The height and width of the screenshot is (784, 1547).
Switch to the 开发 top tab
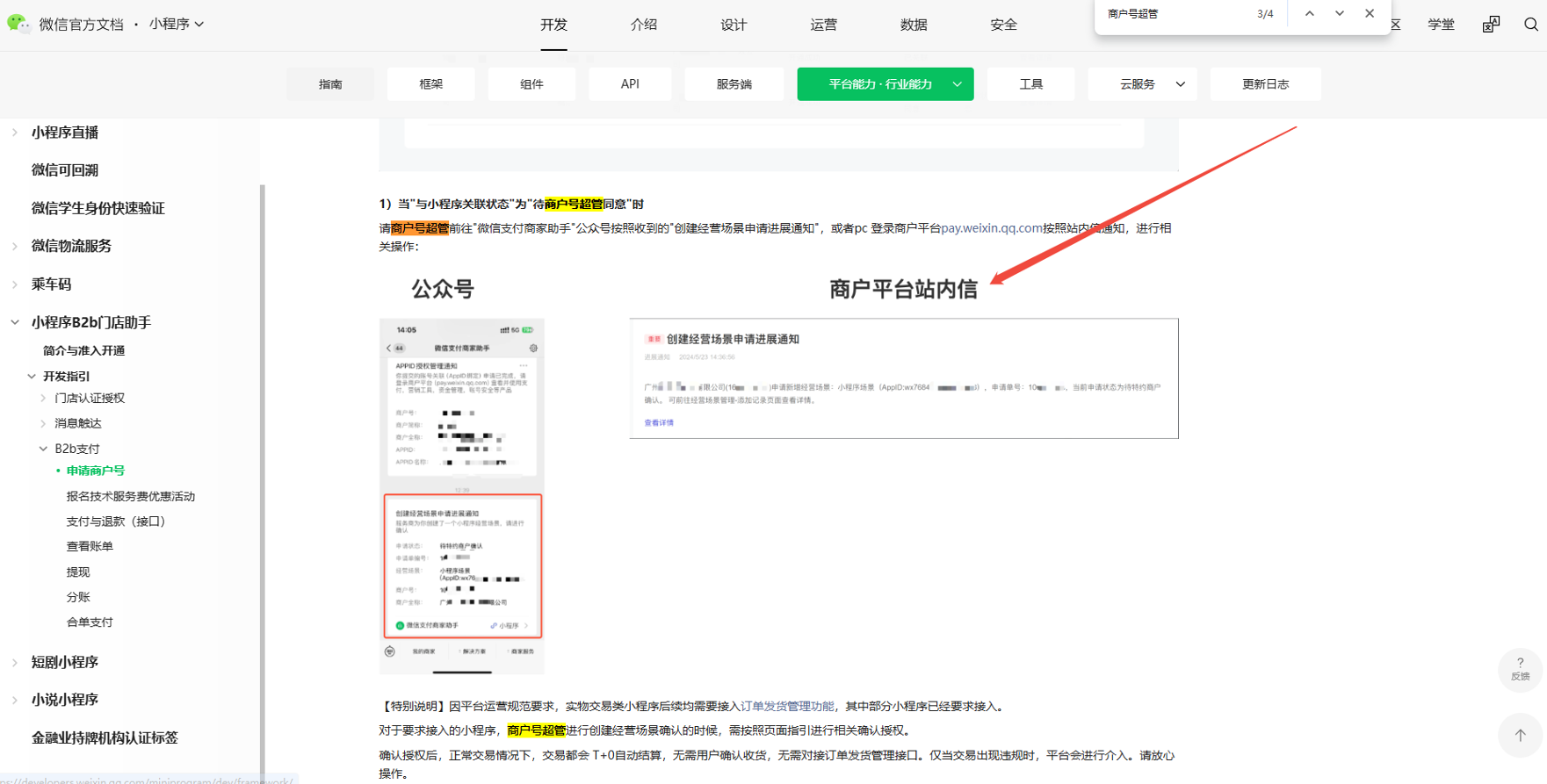[553, 25]
